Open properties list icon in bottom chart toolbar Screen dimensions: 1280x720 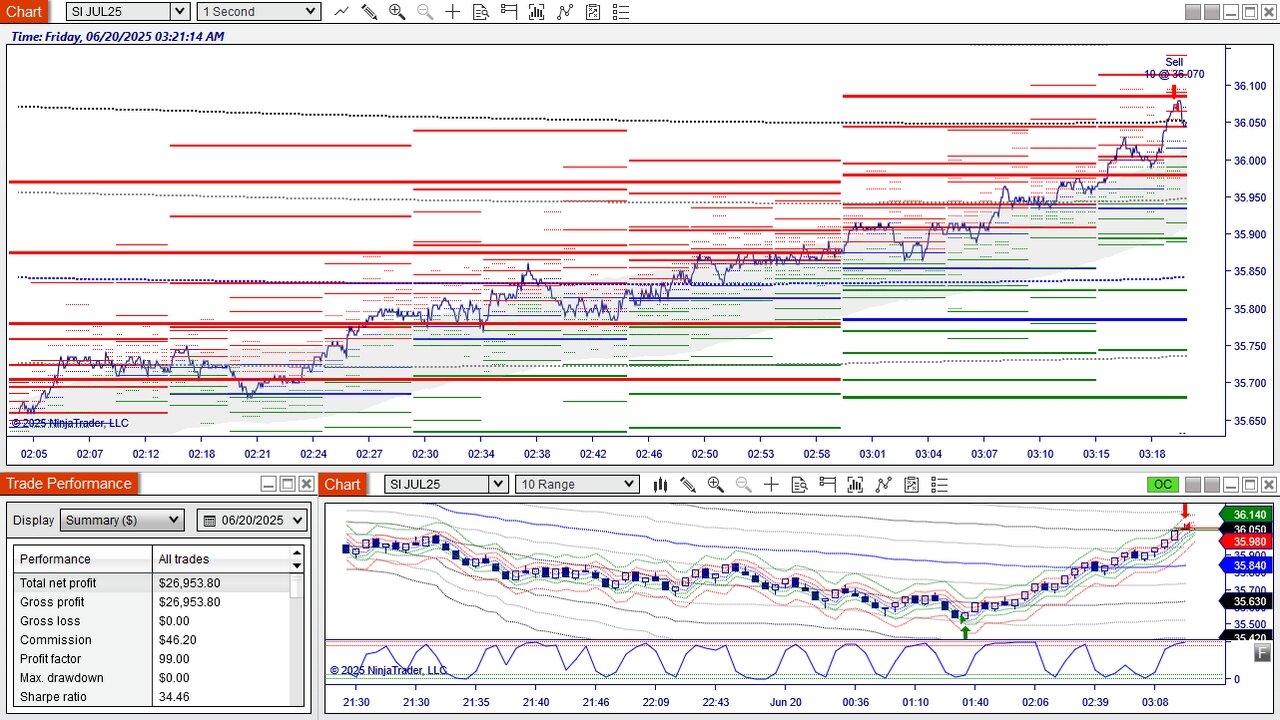click(939, 485)
